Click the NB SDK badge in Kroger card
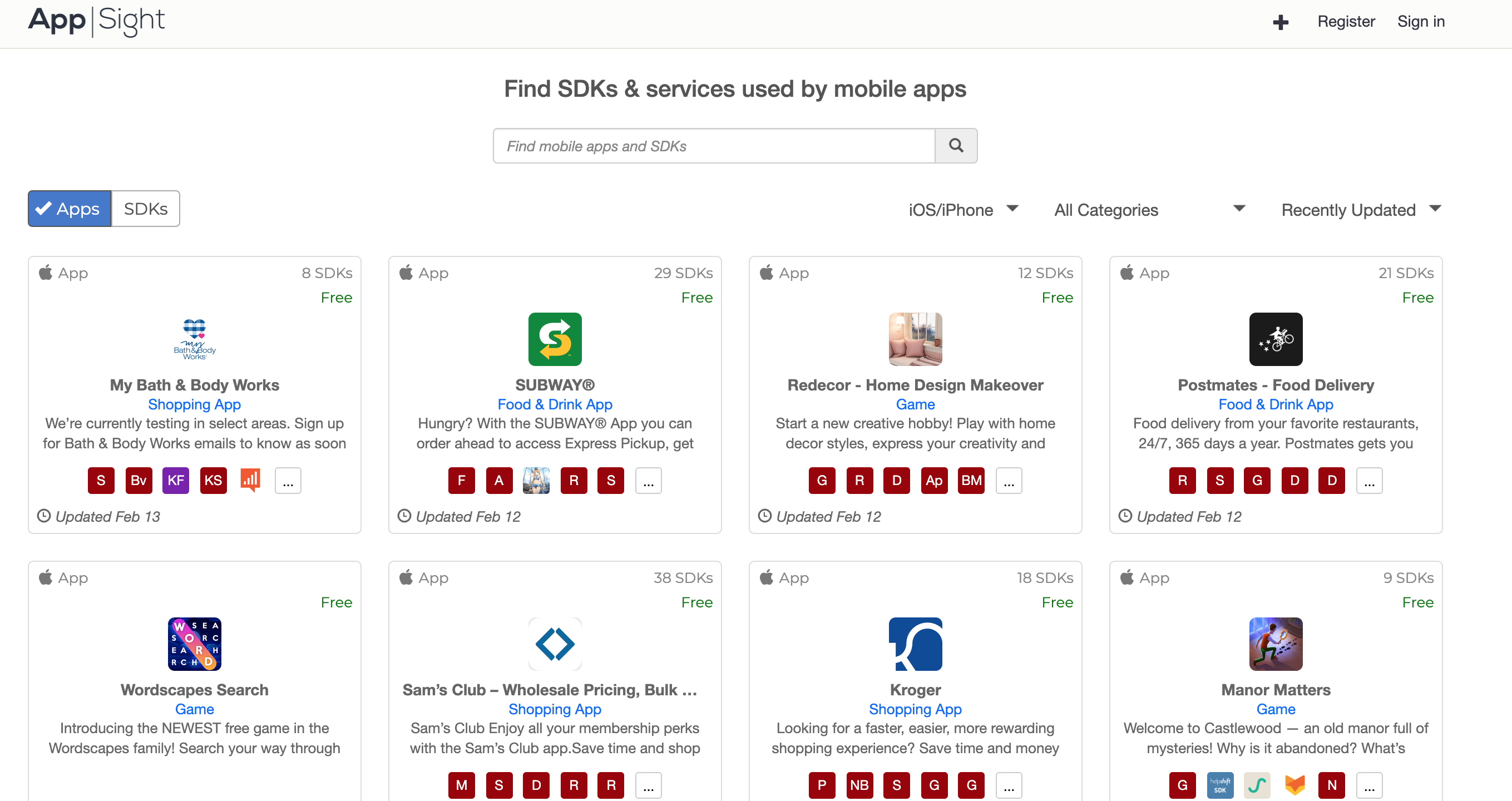 pos(859,785)
